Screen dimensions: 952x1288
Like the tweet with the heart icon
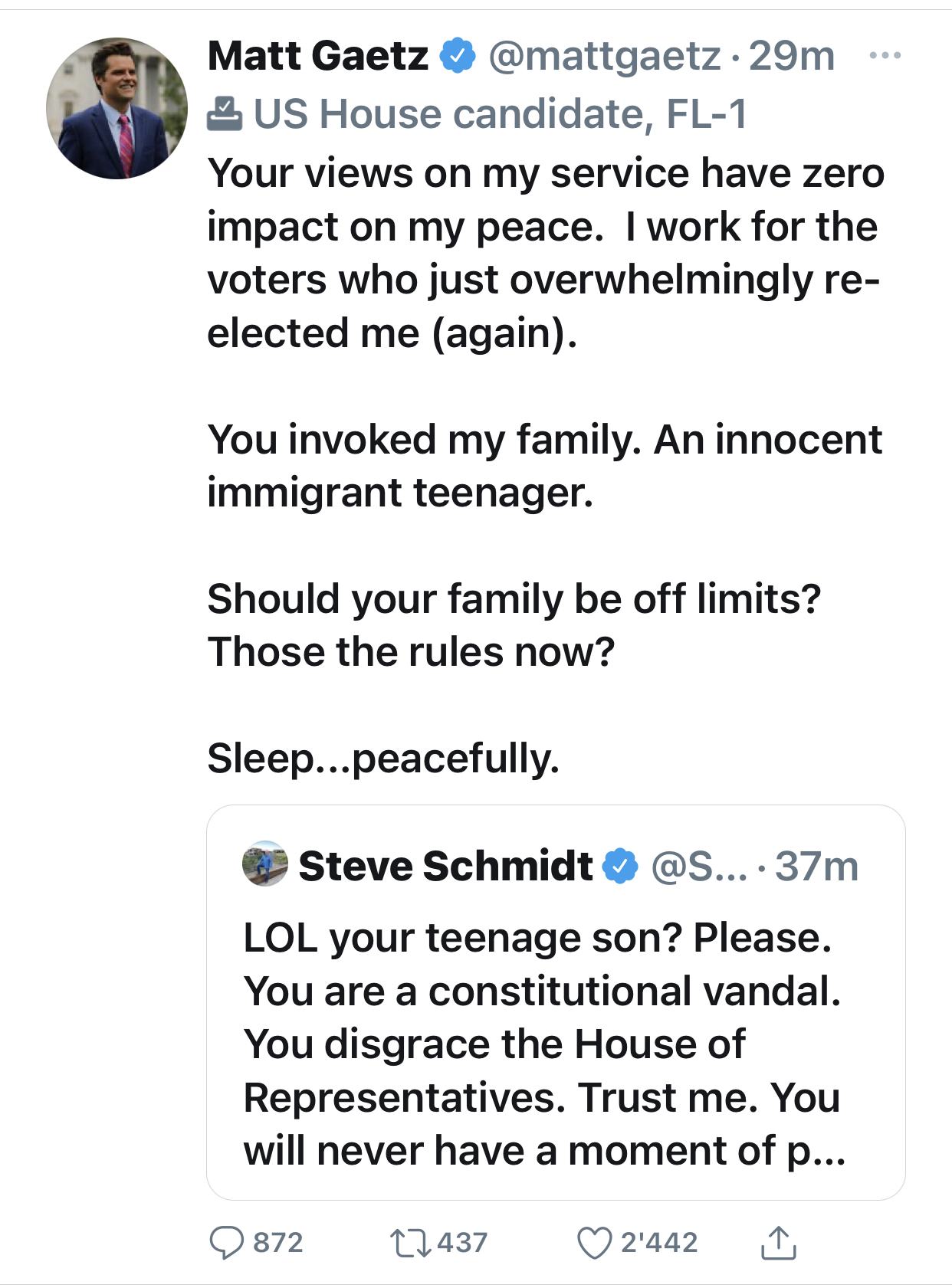pyautogui.click(x=594, y=1242)
